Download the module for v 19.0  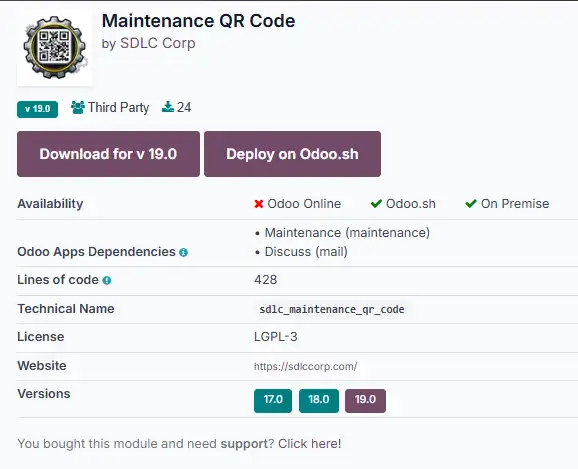tap(108, 154)
